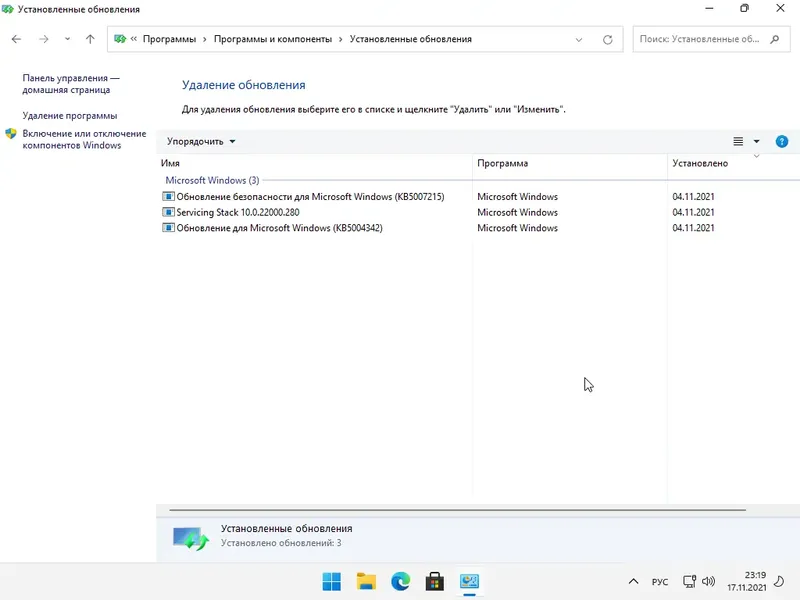The height and width of the screenshot is (600, 800).
Task: Open File Explorer from the taskbar
Action: click(365, 581)
